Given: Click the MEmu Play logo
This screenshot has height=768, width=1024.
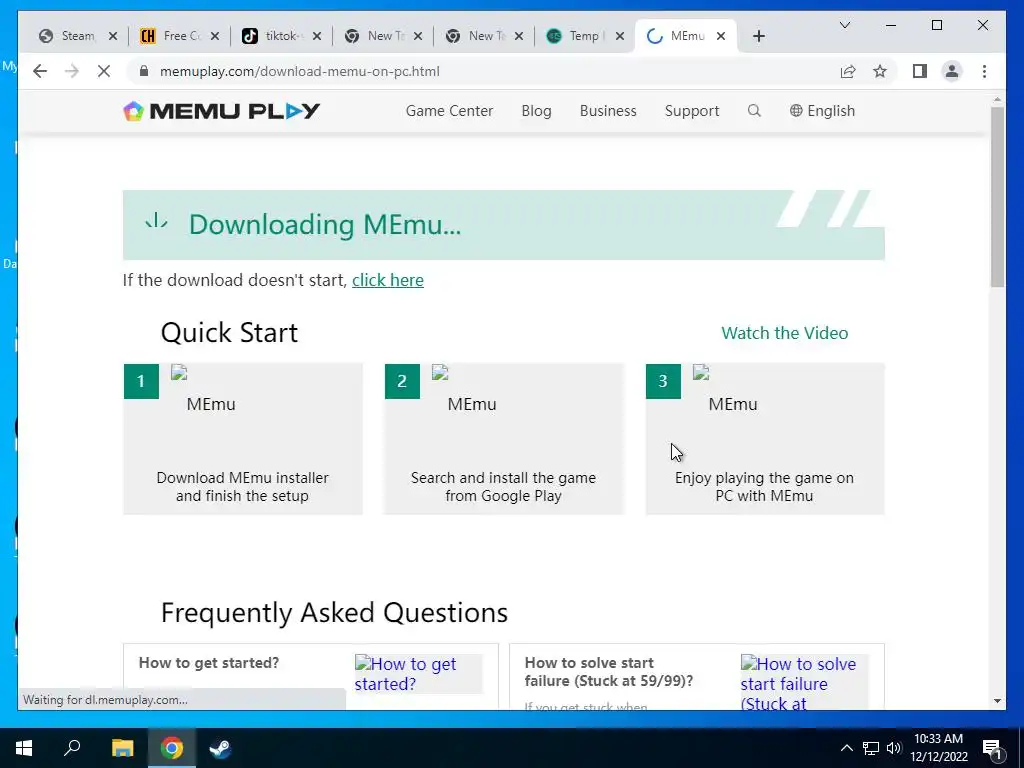Looking at the screenshot, I should coord(221,111).
